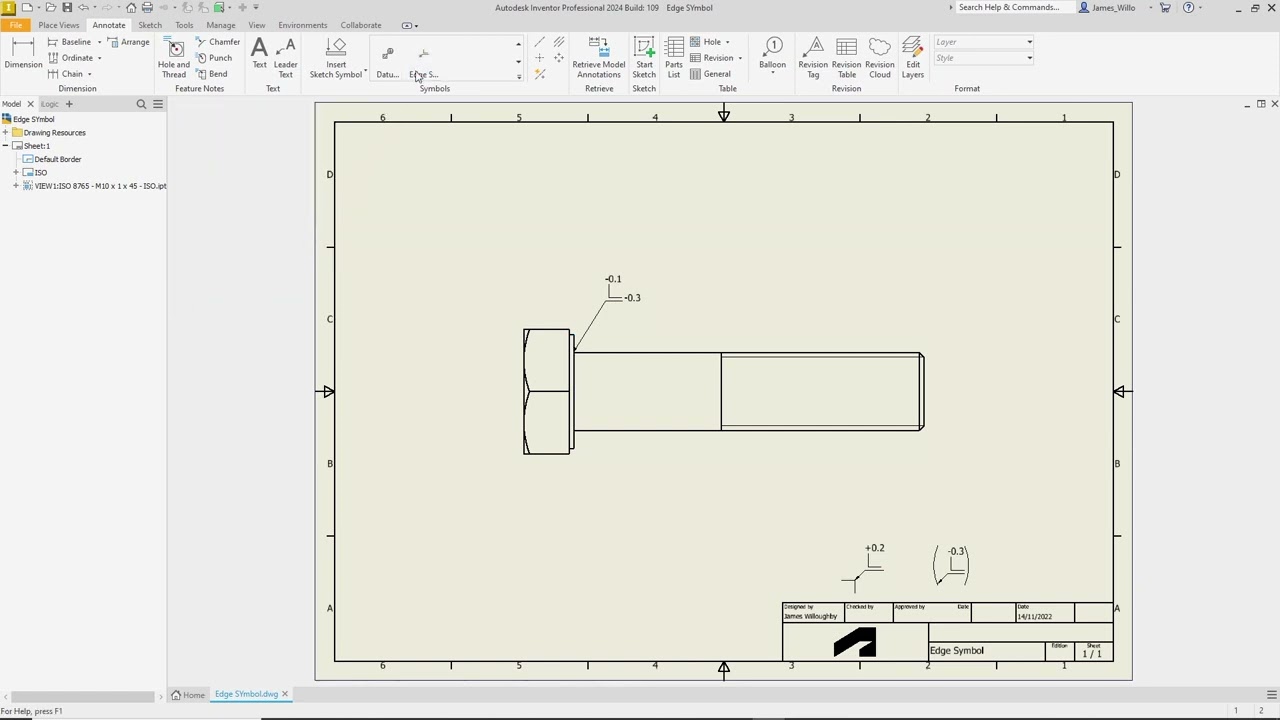Activate the Text tool
The width and height of the screenshot is (1280, 720).
click(x=259, y=54)
